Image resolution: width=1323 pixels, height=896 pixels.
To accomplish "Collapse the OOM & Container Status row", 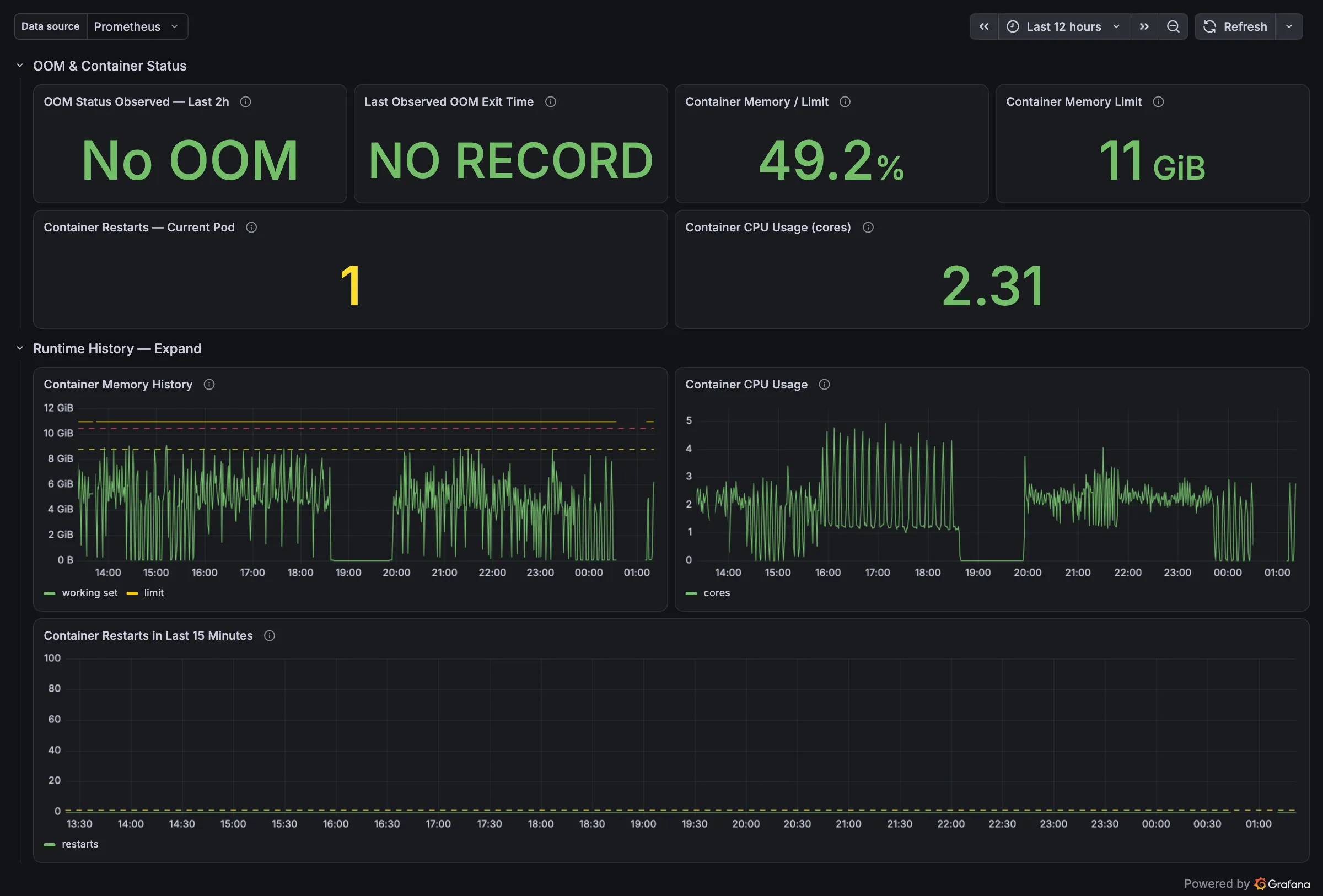I will (x=20, y=66).
